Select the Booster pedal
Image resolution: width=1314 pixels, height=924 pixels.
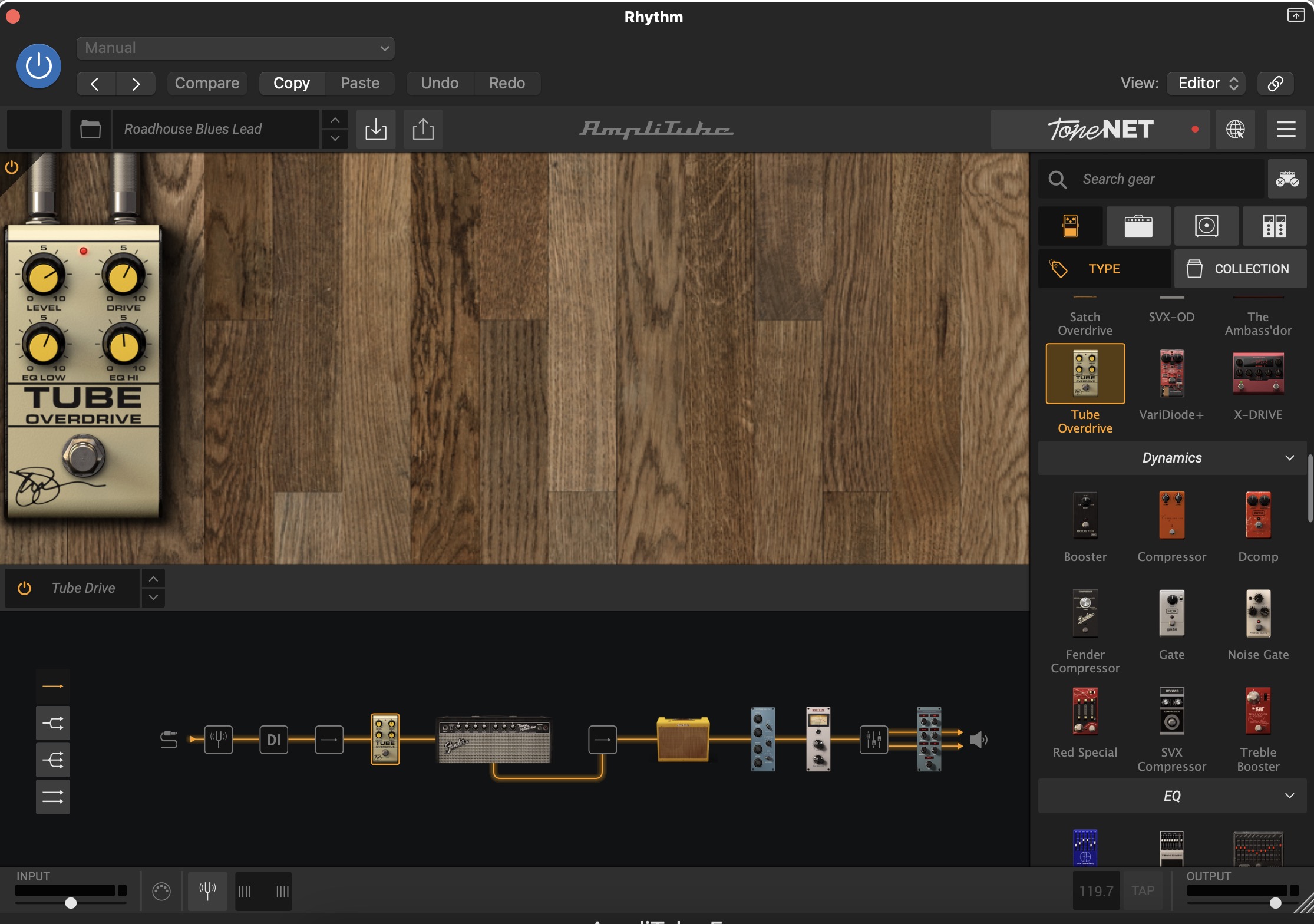tap(1085, 516)
